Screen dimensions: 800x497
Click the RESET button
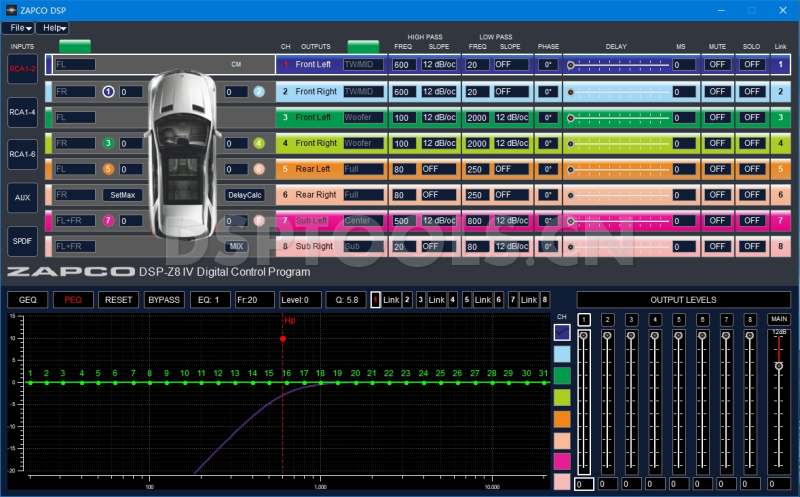tap(118, 300)
